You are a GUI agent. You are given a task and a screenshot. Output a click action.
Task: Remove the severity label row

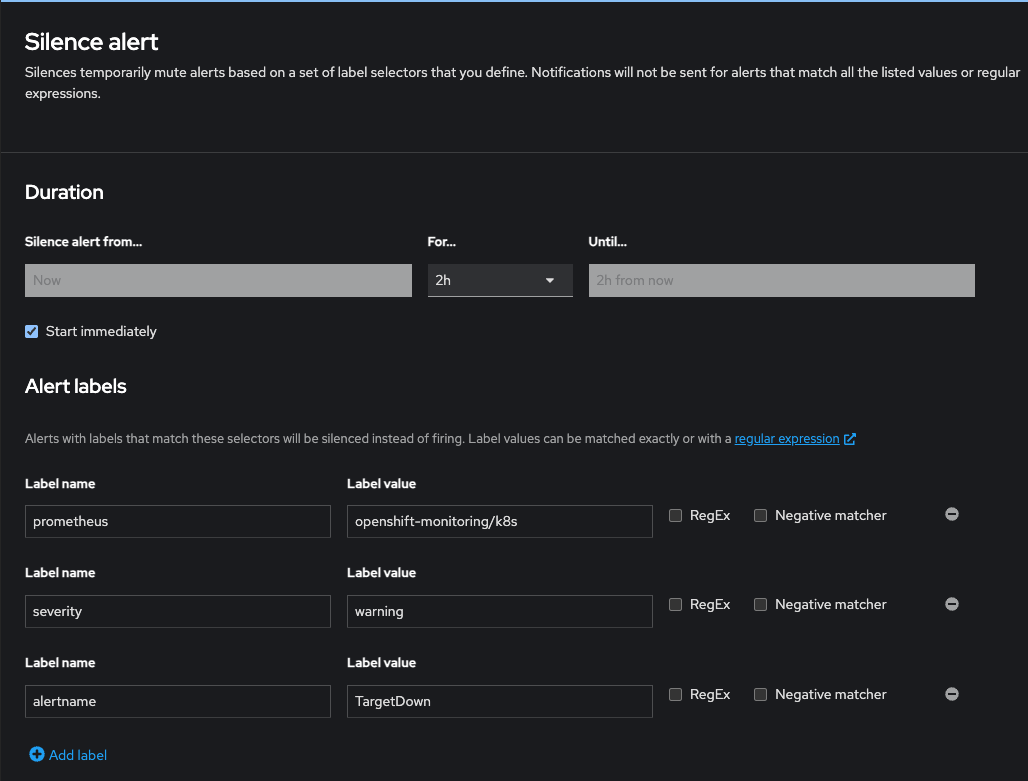coord(952,604)
